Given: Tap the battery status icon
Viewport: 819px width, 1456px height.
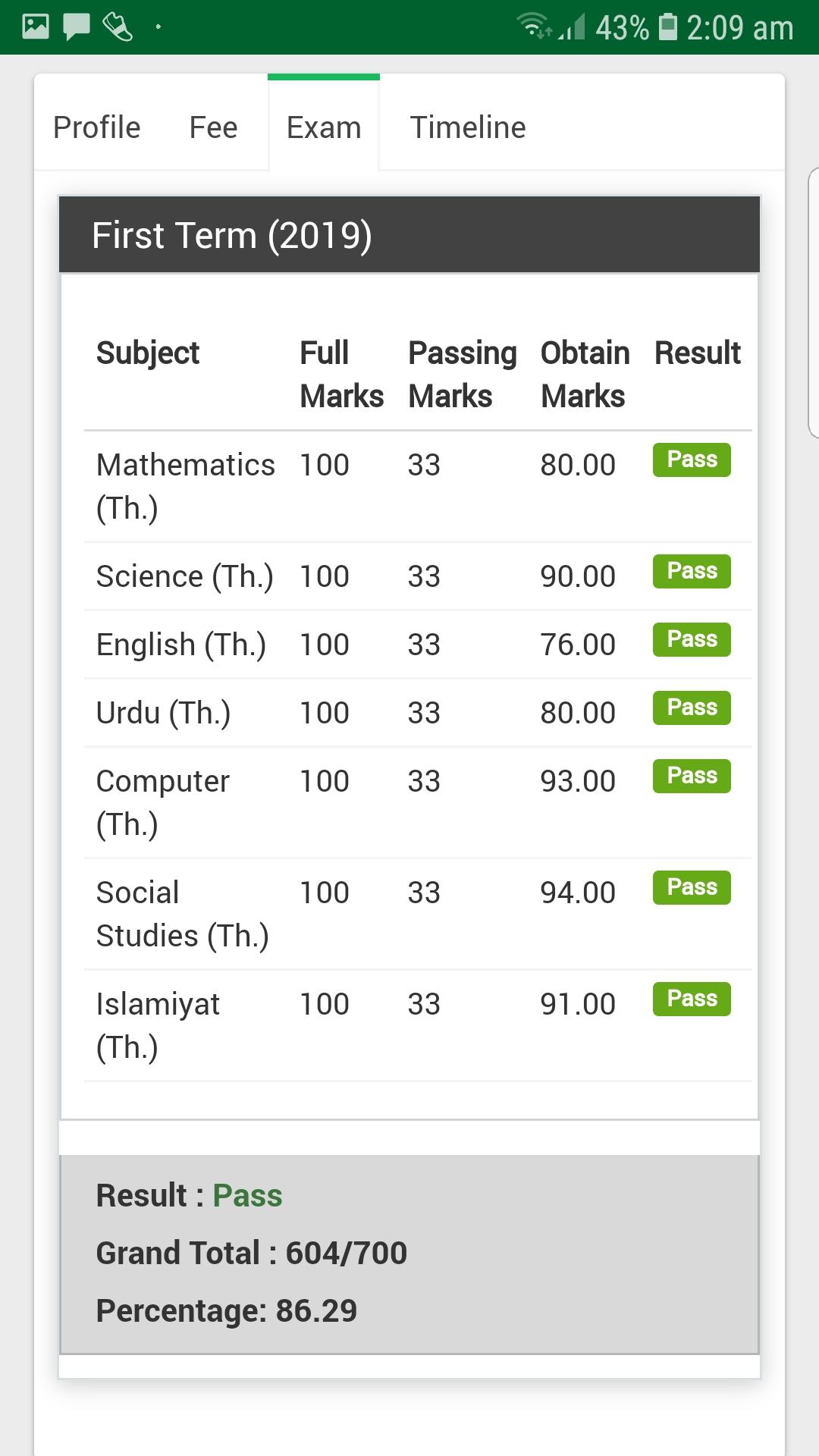Looking at the screenshot, I should (x=668, y=27).
